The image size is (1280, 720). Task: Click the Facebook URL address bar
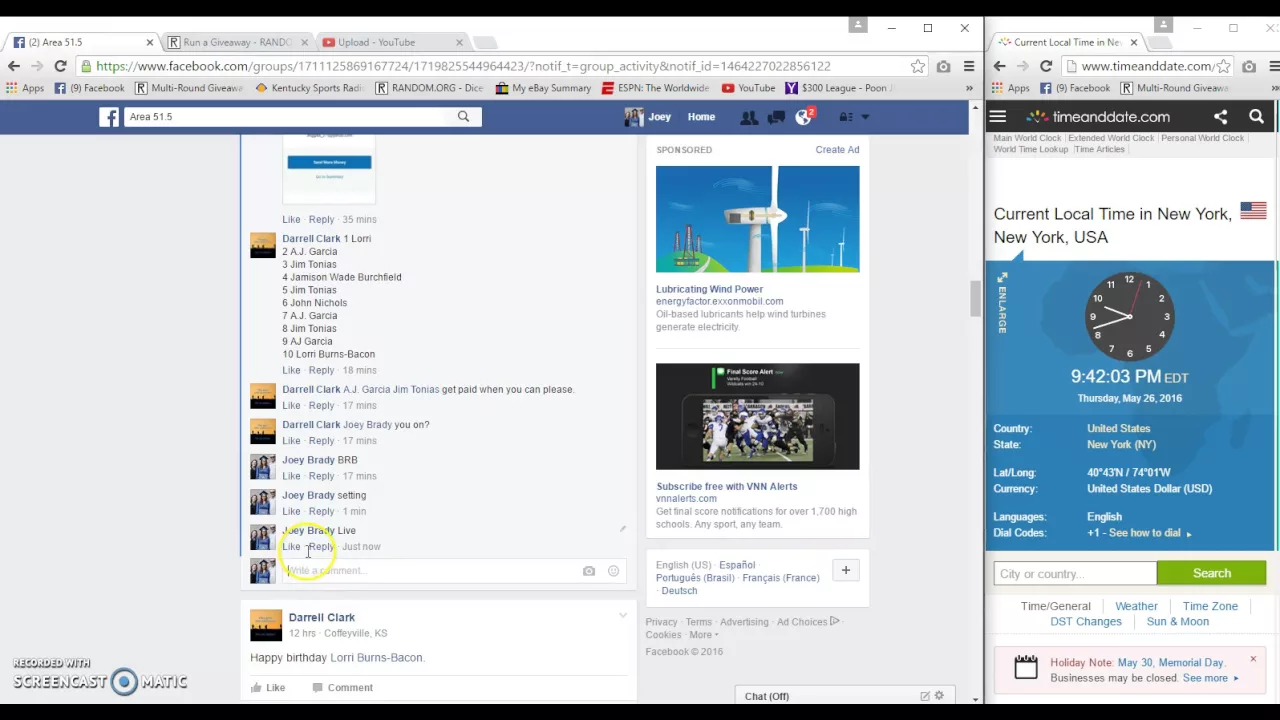click(495, 66)
